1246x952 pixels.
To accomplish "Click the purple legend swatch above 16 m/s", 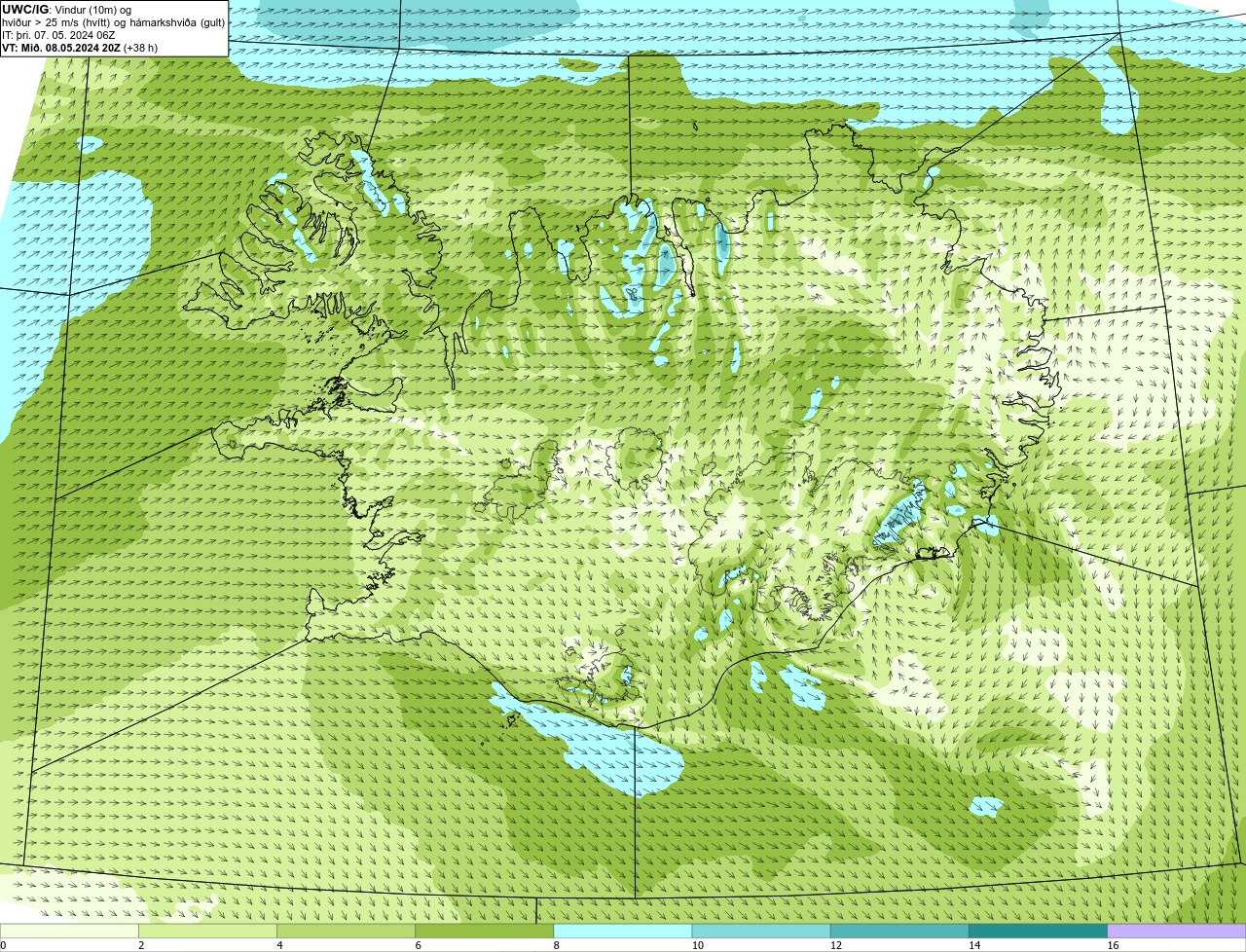I will click(1176, 931).
